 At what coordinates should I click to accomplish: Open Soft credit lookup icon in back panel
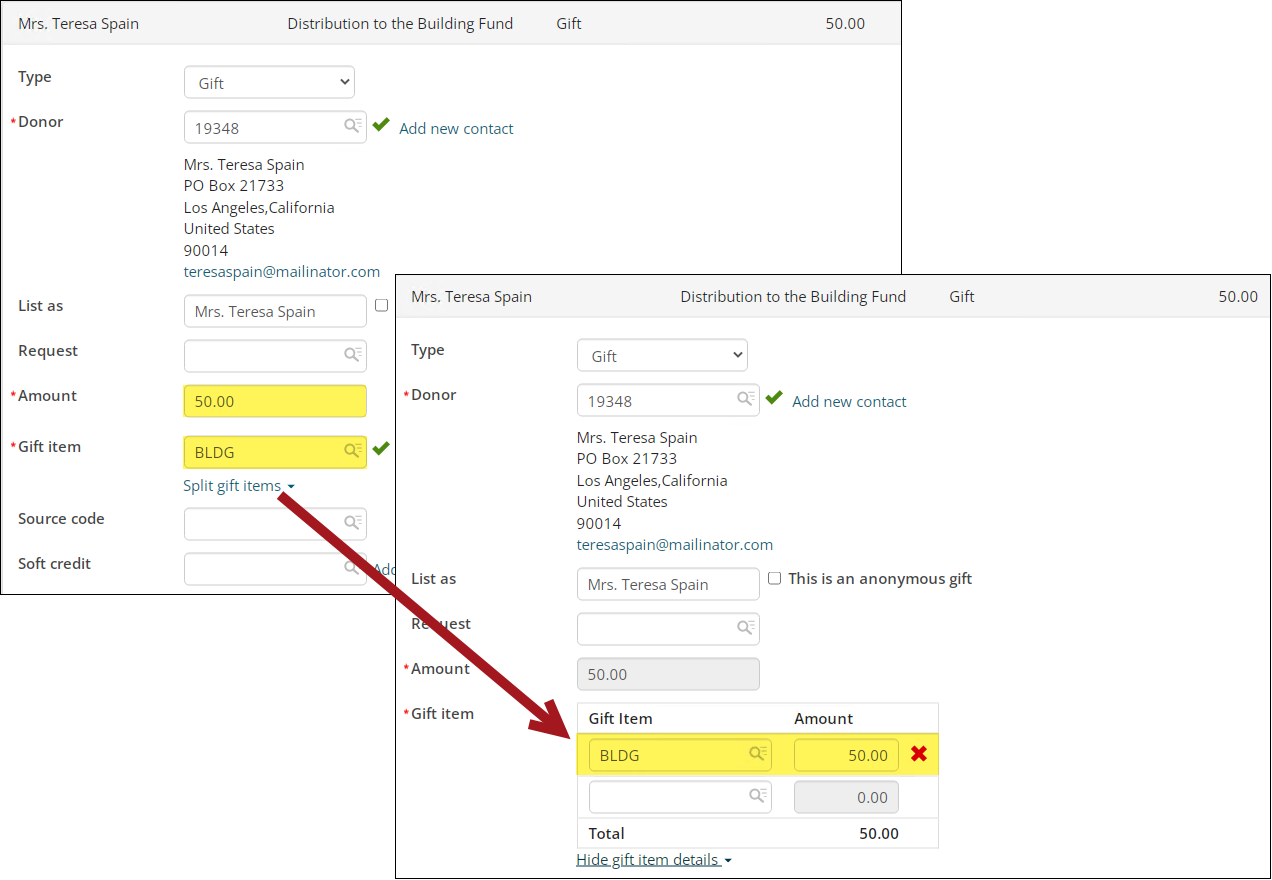(x=354, y=567)
